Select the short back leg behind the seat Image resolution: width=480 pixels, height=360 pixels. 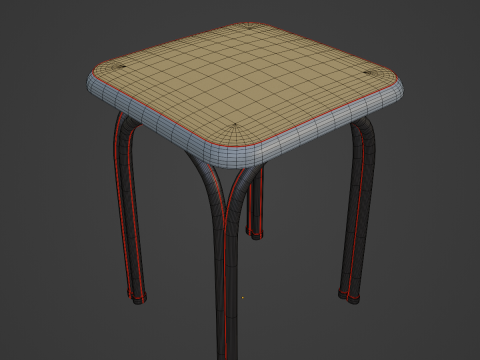[255, 203]
